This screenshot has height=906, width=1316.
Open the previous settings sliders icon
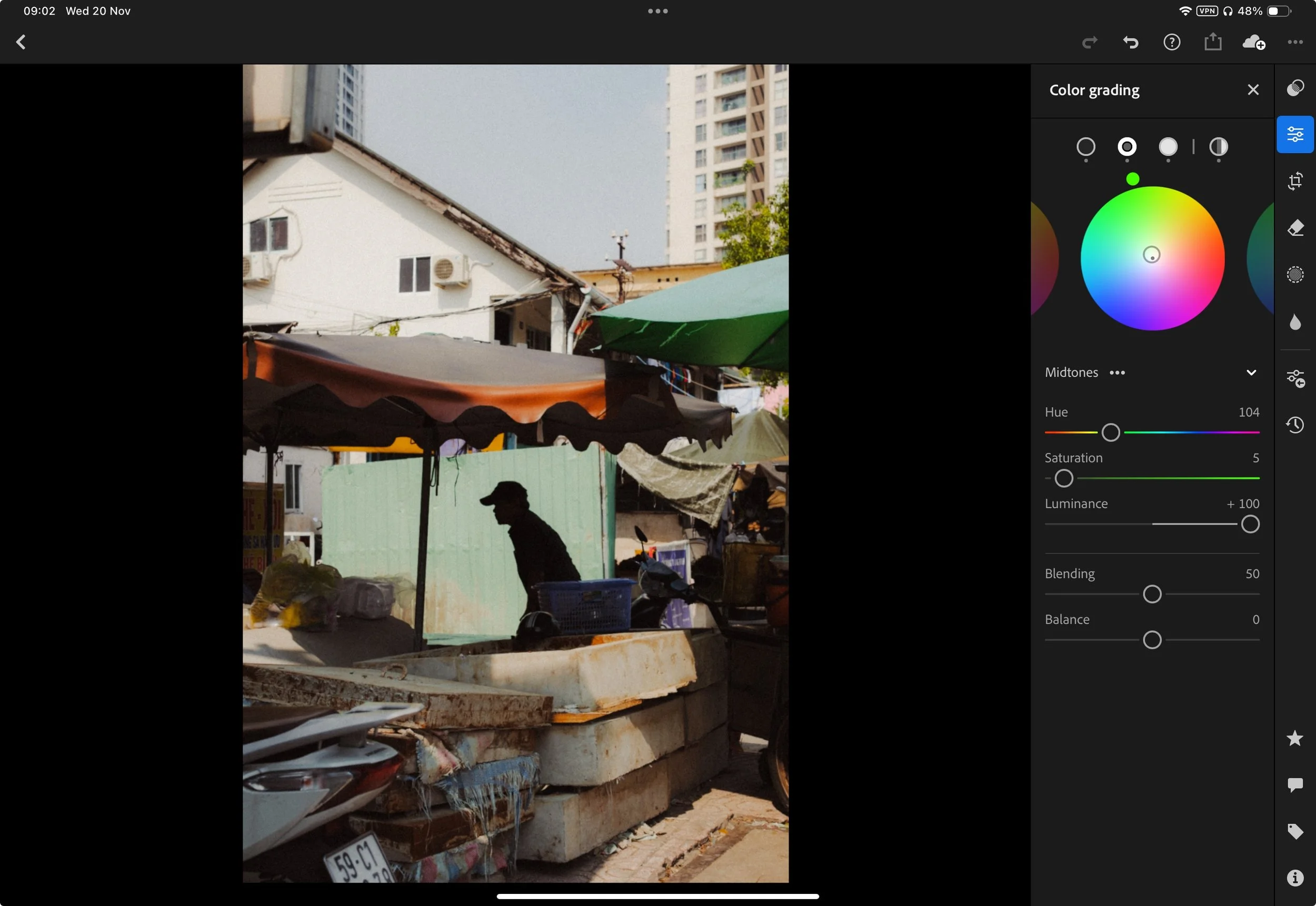point(1295,379)
